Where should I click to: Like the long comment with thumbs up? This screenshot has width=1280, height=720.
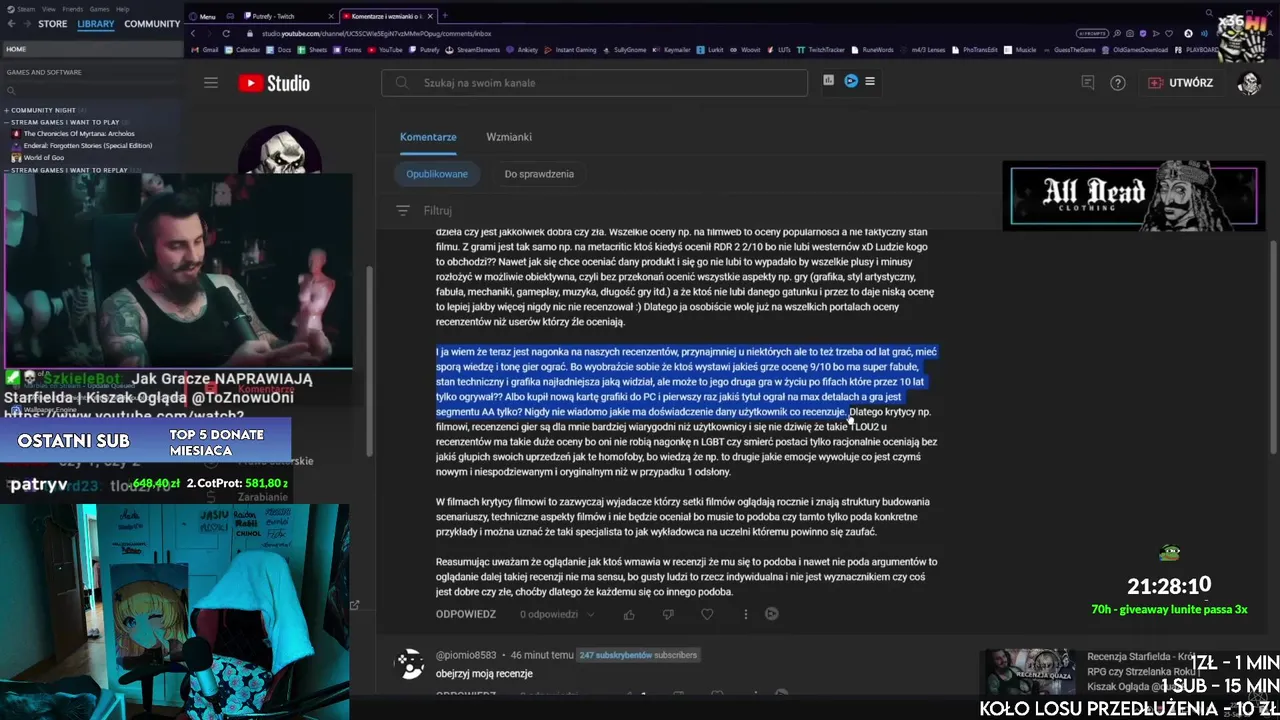tap(629, 614)
